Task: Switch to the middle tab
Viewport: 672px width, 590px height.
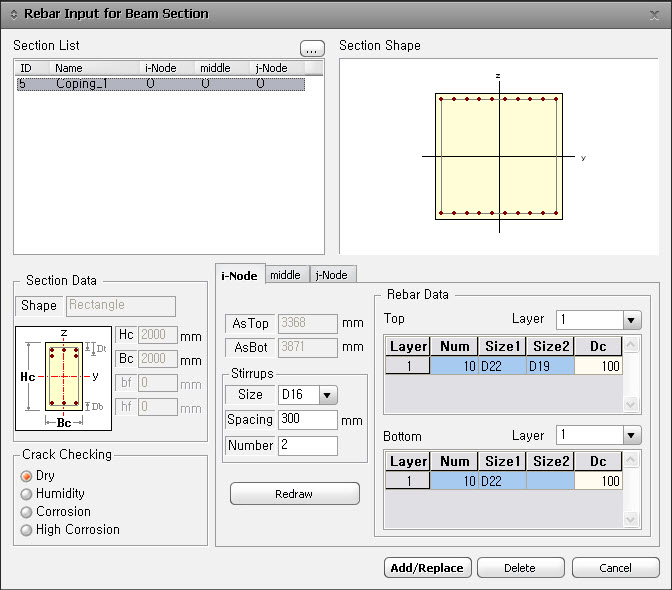Action: [x=285, y=275]
